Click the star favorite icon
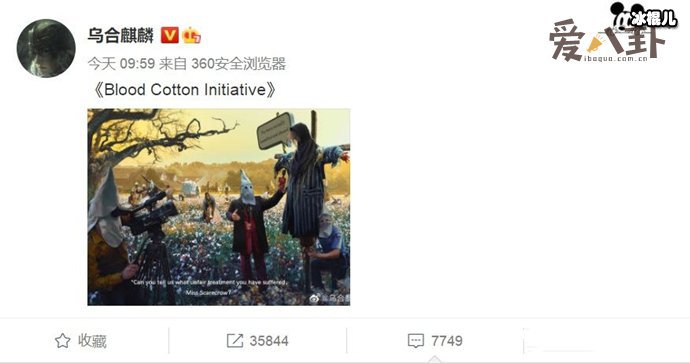690x363 pixels. [x=62, y=341]
